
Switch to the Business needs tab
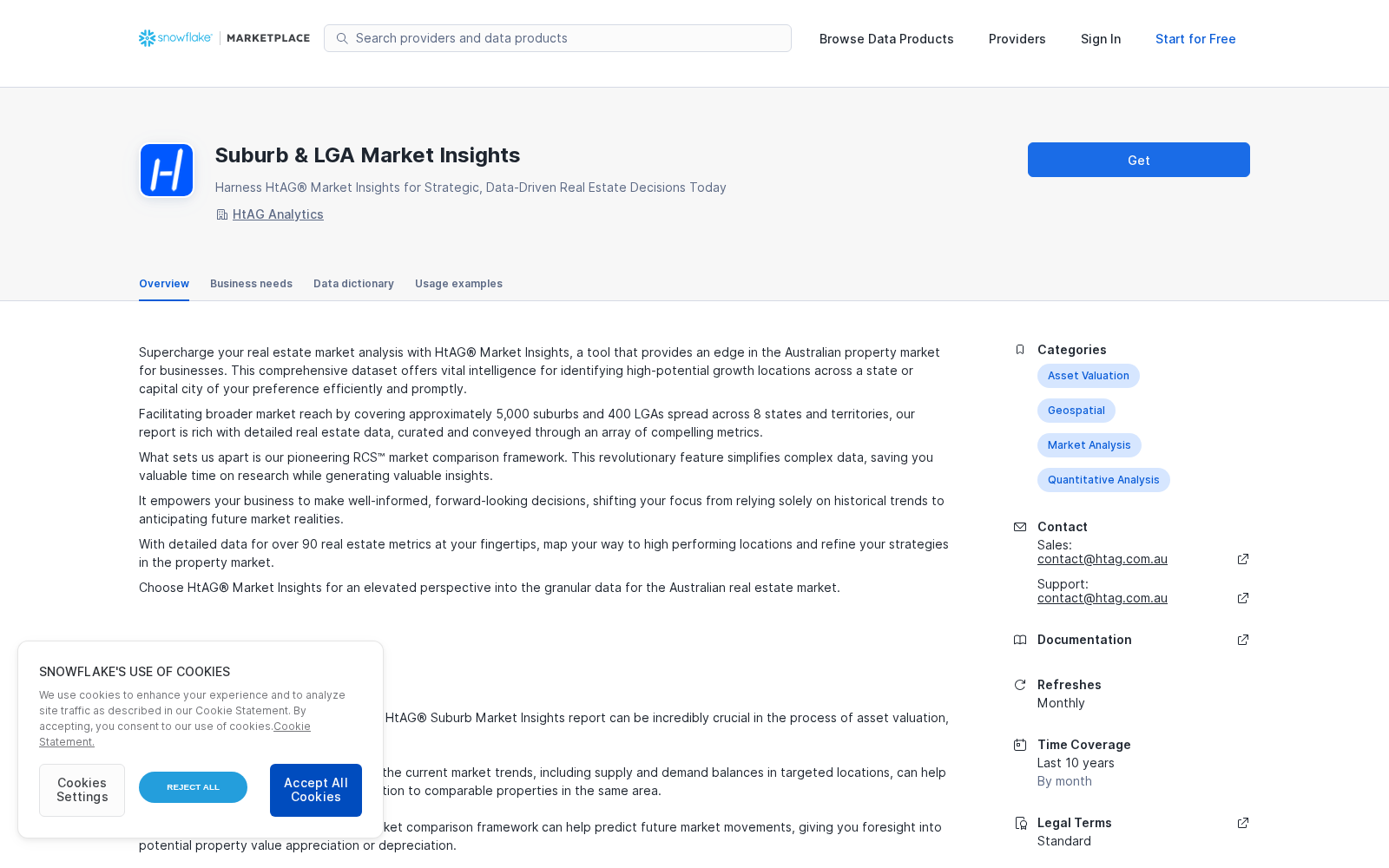pos(251,284)
